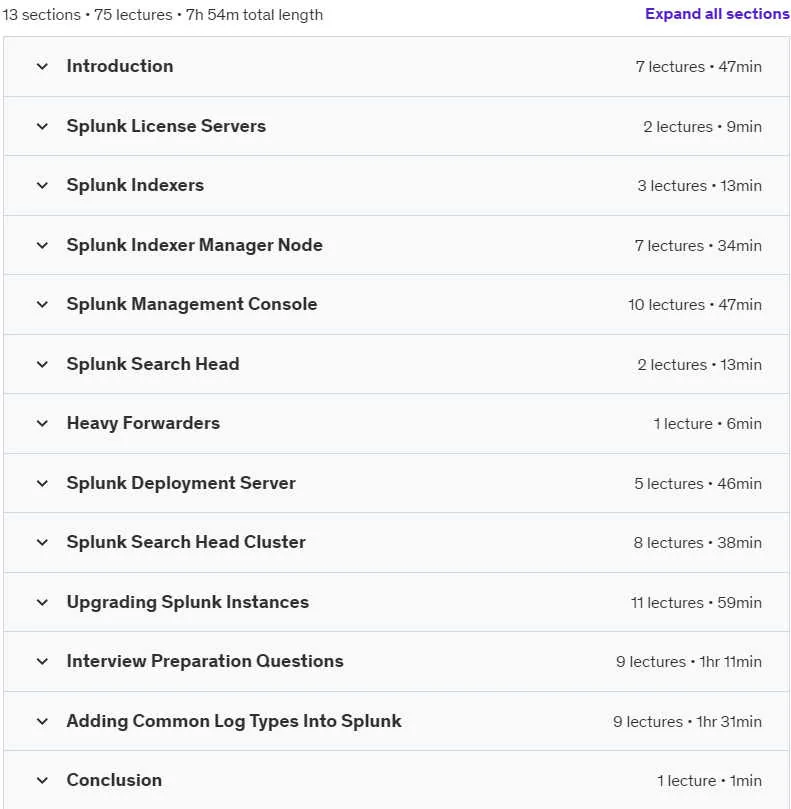Expand Splunk Search Head chevron arrow
Image resolution: width=791 pixels, height=809 pixels.
42,364
